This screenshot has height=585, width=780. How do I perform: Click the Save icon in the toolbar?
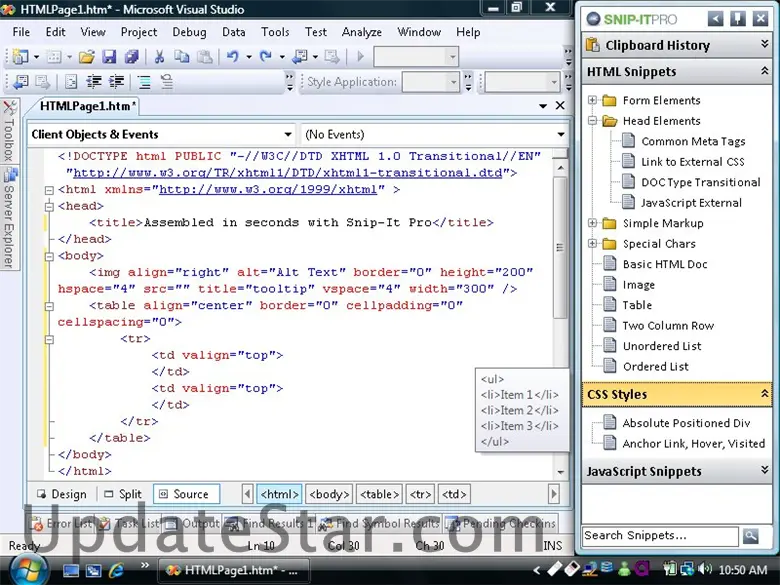pyautogui.click(x=109, y=57)
